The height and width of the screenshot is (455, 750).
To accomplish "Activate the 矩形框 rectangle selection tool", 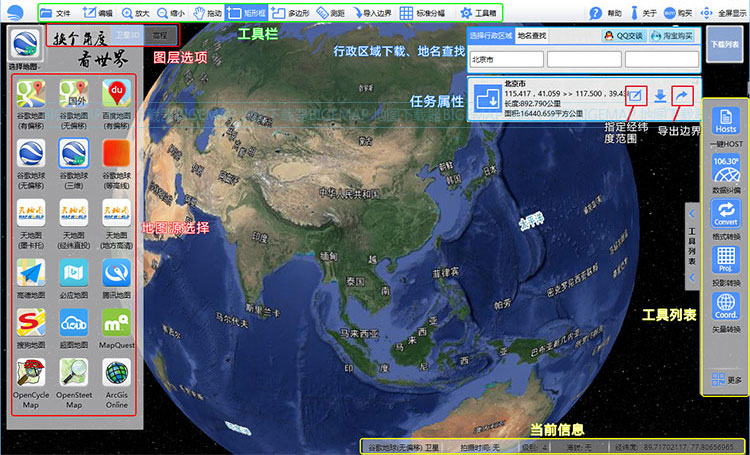I will pyautogui.click(x=247, y=13).
